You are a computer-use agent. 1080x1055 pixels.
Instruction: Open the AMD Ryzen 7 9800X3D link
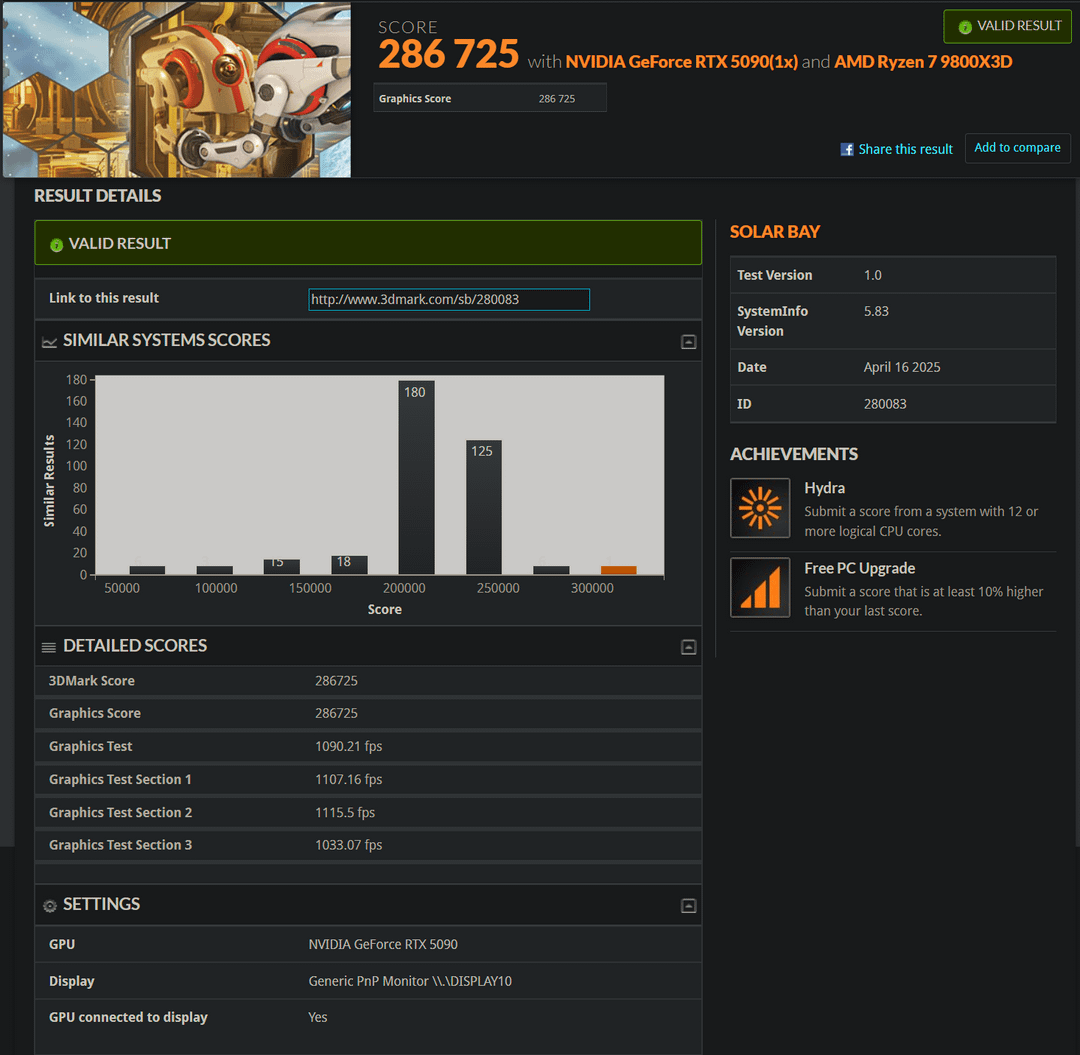tap(923, 62)
